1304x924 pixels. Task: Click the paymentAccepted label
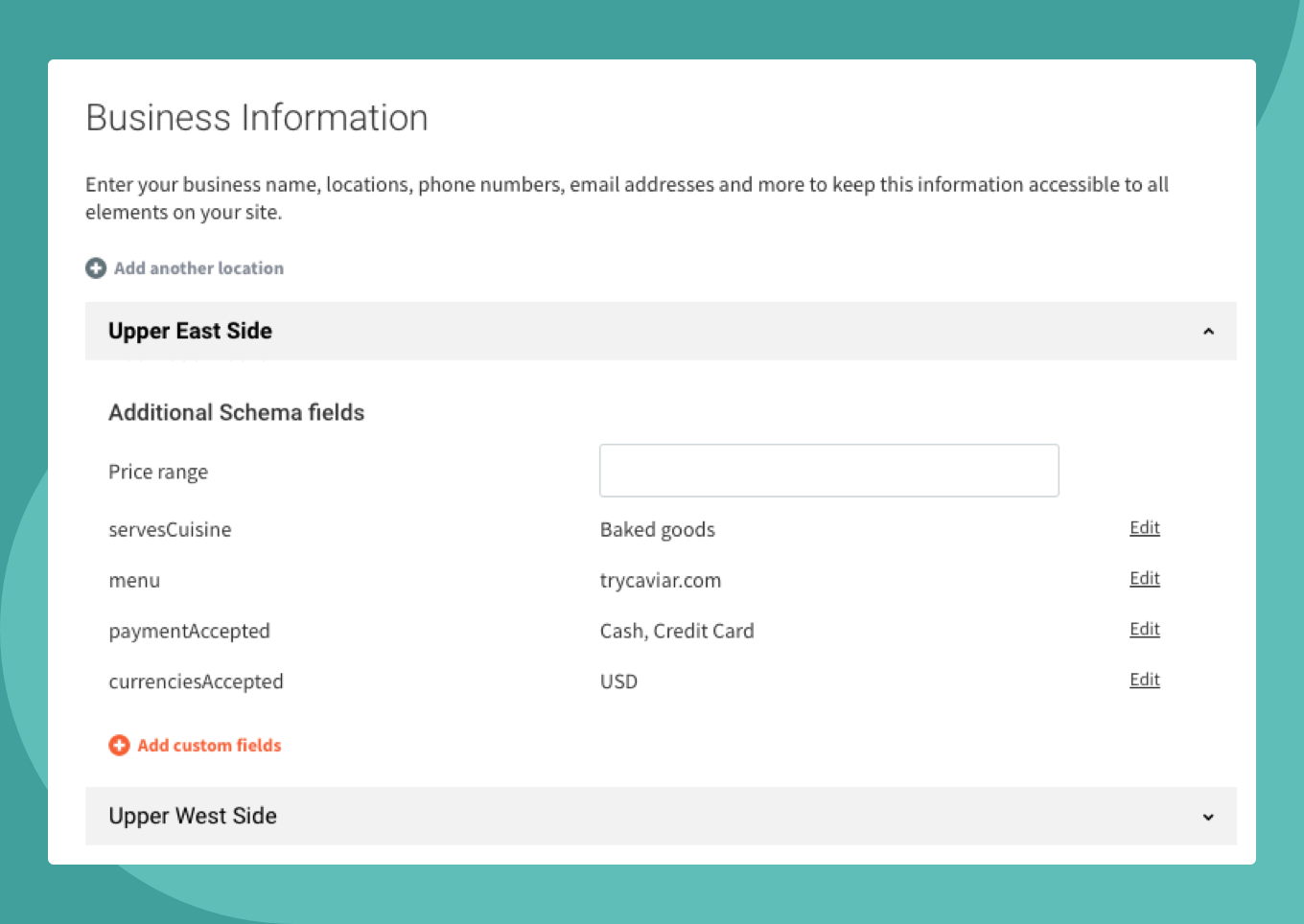tap(189, 632)
